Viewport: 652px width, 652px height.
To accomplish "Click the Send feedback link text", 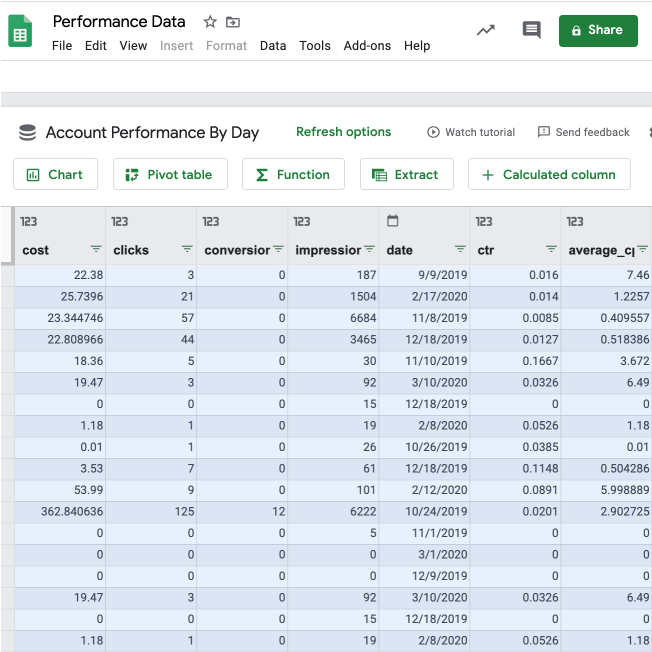I will tap(592, 132).
